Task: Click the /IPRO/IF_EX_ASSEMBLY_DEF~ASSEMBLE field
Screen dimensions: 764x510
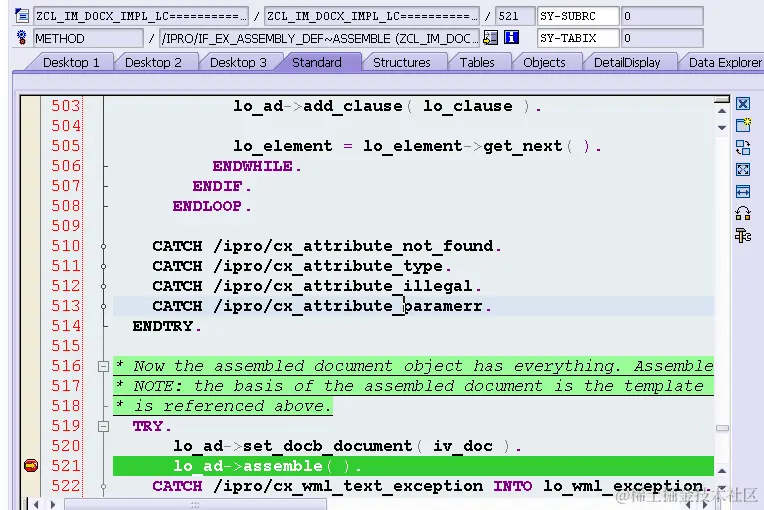Action: (320, 38)
